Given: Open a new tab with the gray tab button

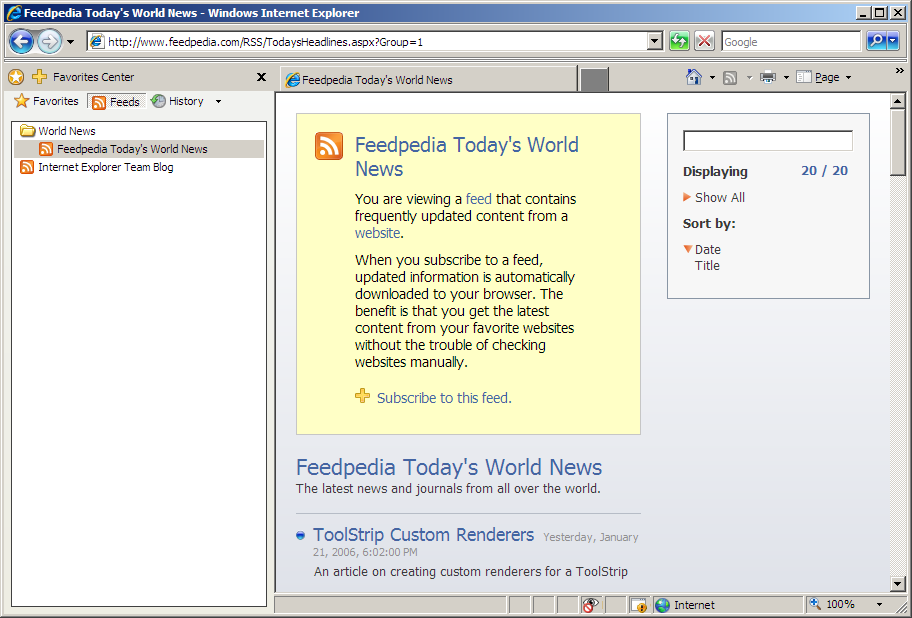Looking at the screenshot, I should (x=594, y=80).
